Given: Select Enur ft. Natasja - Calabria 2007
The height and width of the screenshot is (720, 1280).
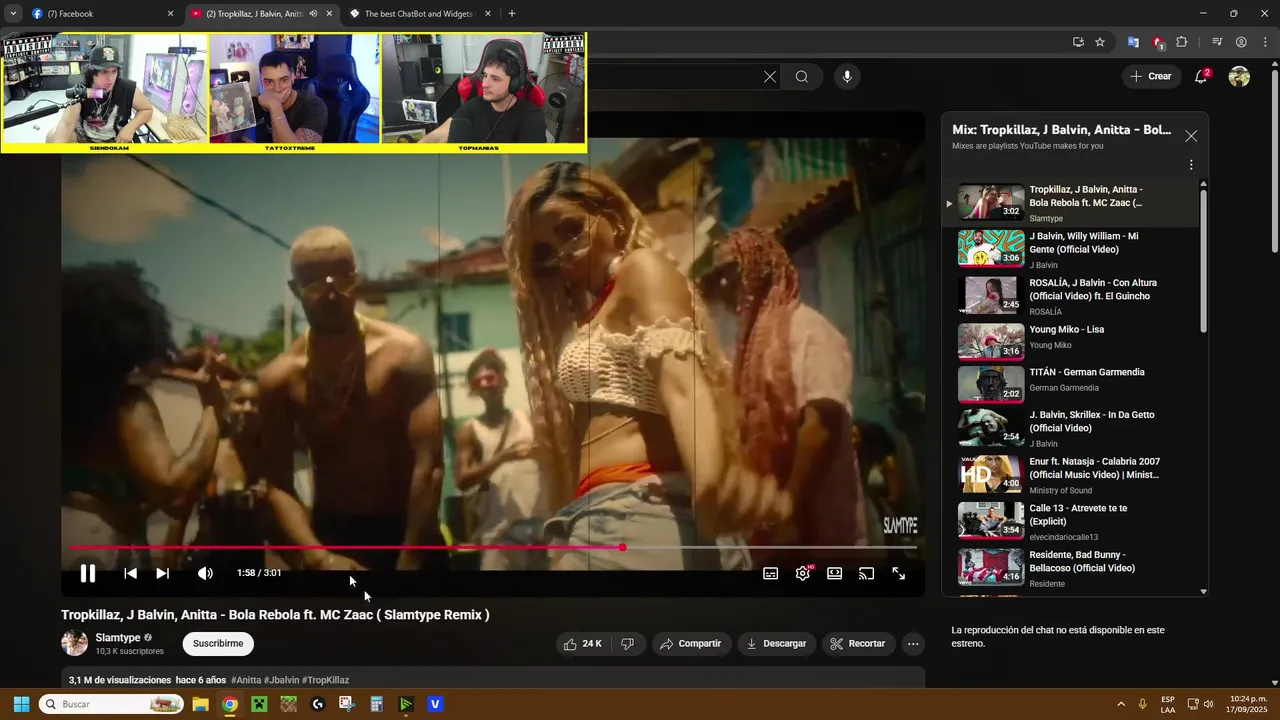Looking at the screenshot, I should (1069, 475).
